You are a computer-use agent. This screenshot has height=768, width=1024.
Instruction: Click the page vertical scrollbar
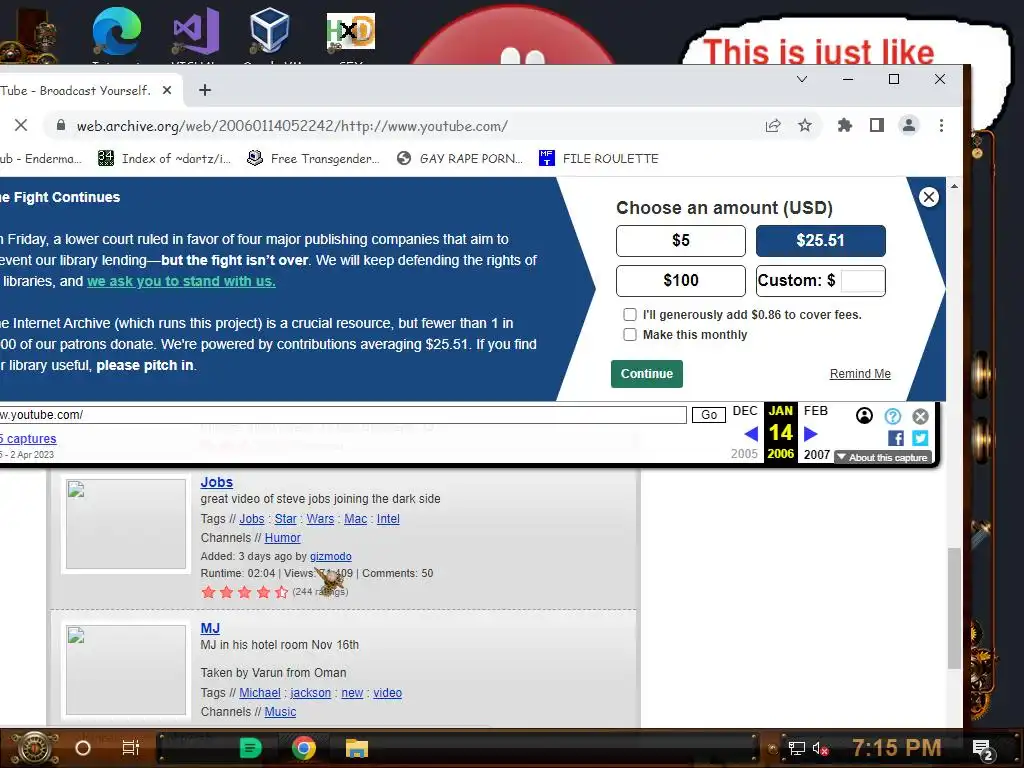pyautogui.click(x=954, y=607)
